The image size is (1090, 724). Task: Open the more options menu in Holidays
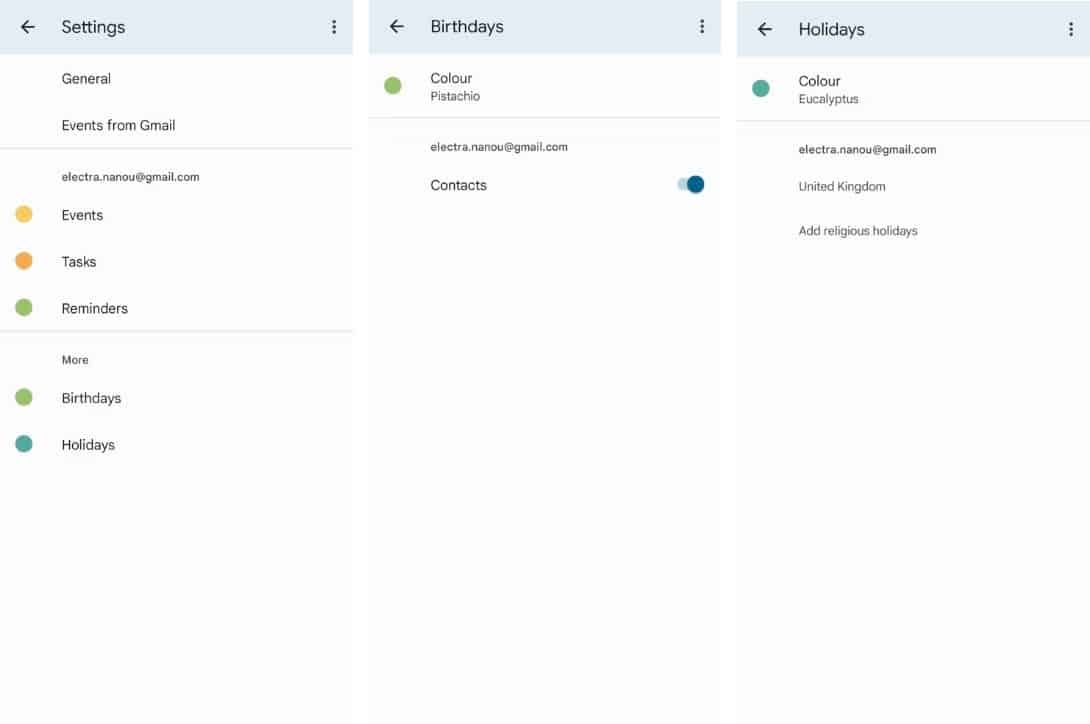[1071, 30]
